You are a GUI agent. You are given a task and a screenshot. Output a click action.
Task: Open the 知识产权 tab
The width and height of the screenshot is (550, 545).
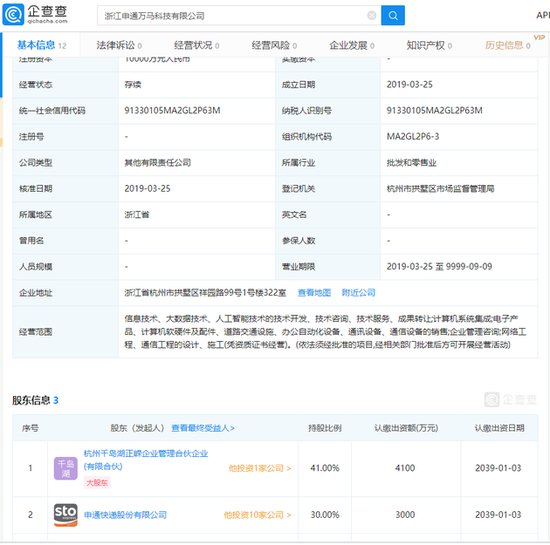(x=429, y=45)
